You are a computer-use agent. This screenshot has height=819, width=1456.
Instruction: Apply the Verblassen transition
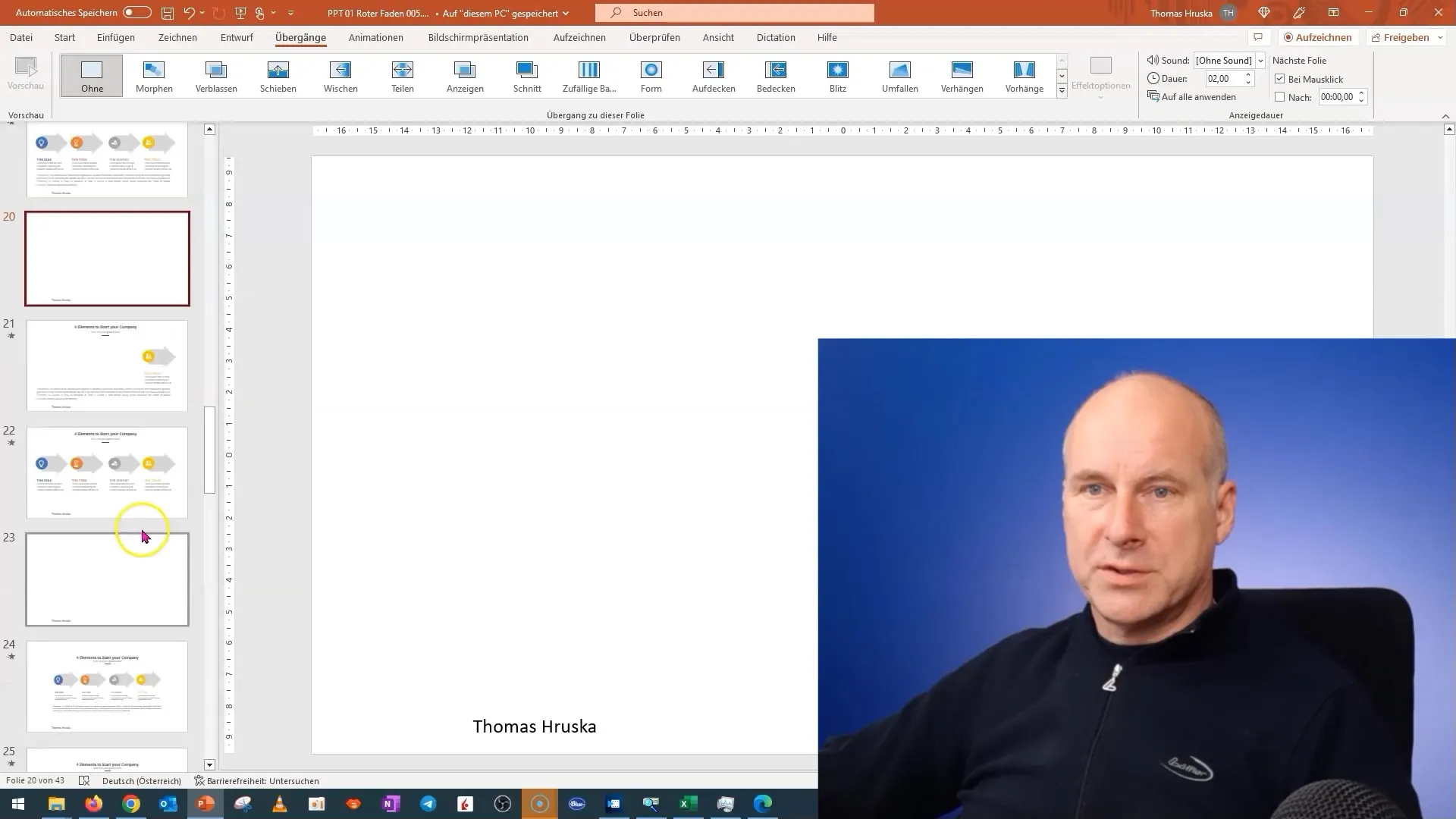(216, 76)
